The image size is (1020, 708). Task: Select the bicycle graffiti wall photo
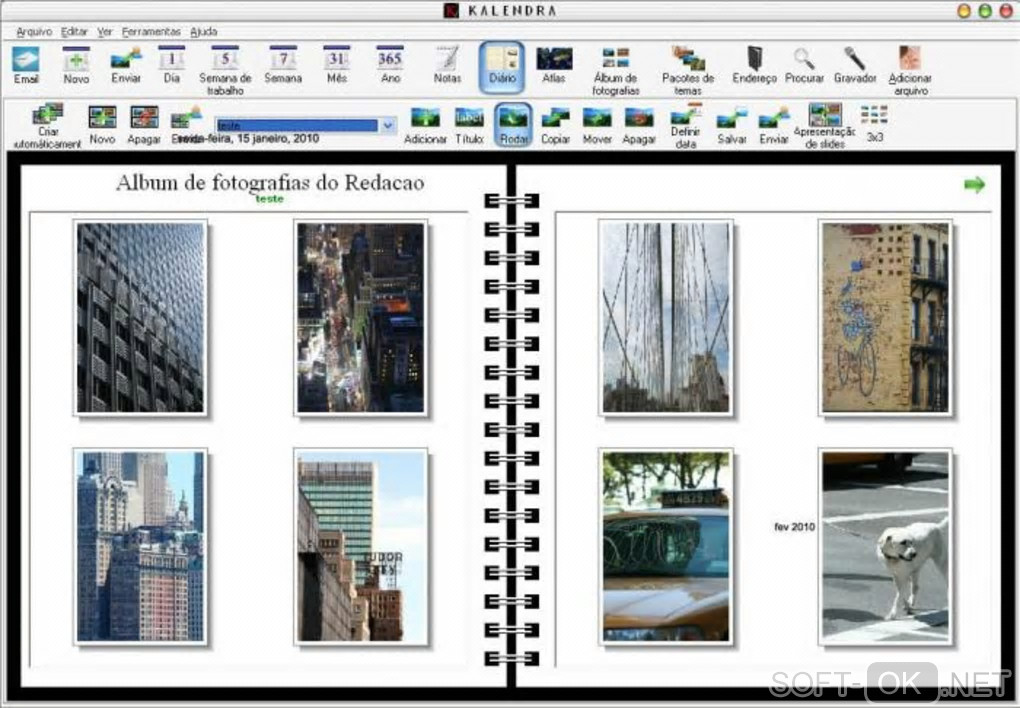885,318
